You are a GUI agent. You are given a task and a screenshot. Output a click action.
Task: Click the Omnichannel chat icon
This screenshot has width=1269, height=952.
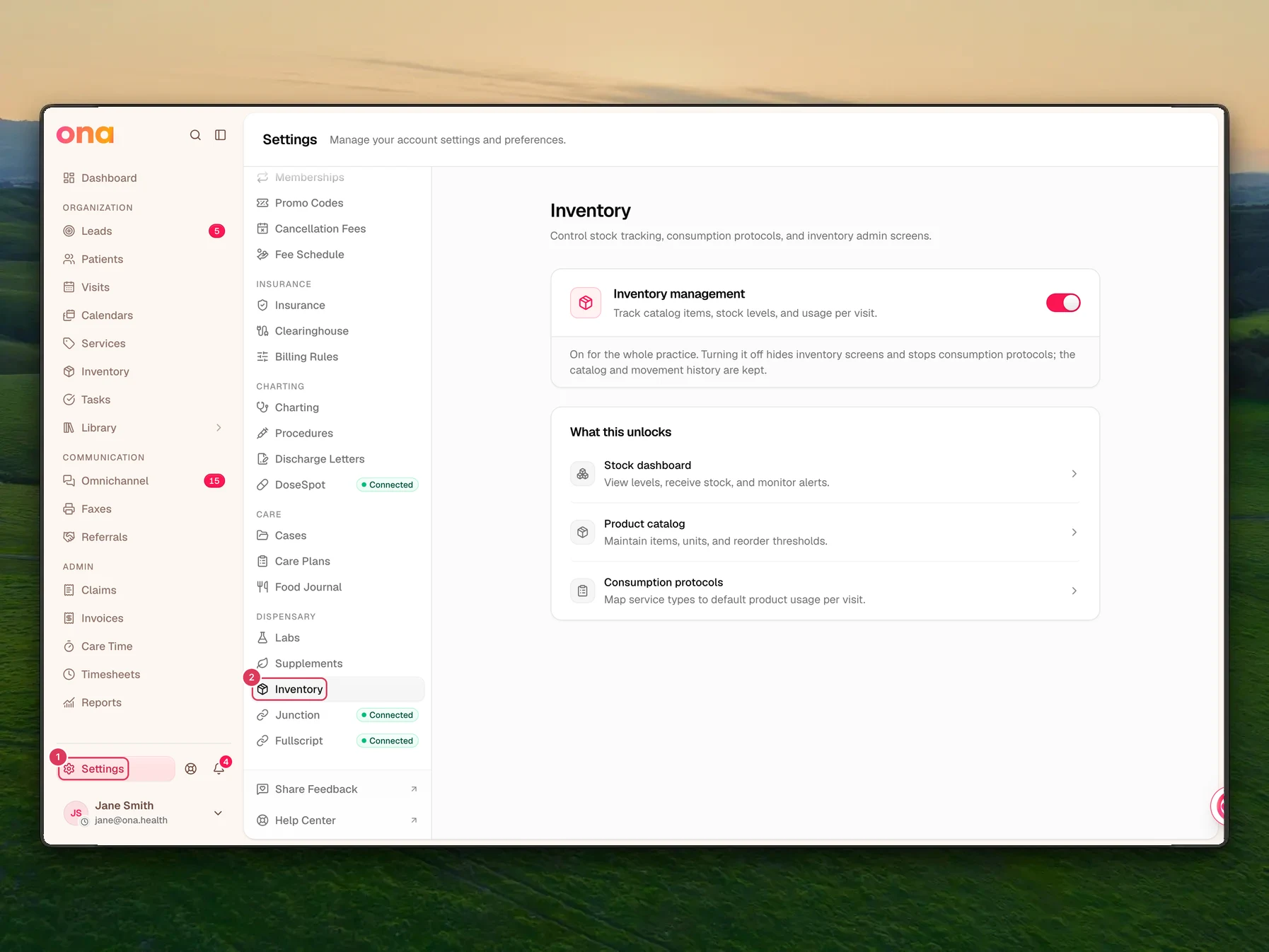click(x=69, y=481)
